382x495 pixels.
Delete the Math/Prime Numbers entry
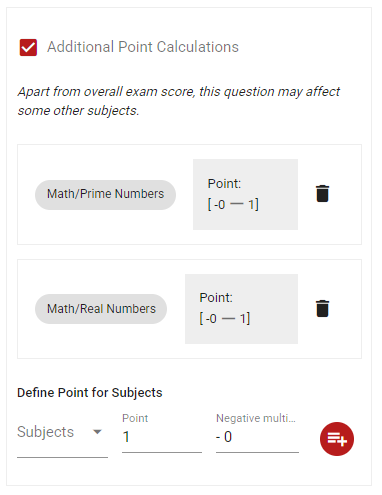(x=322, y=194)
